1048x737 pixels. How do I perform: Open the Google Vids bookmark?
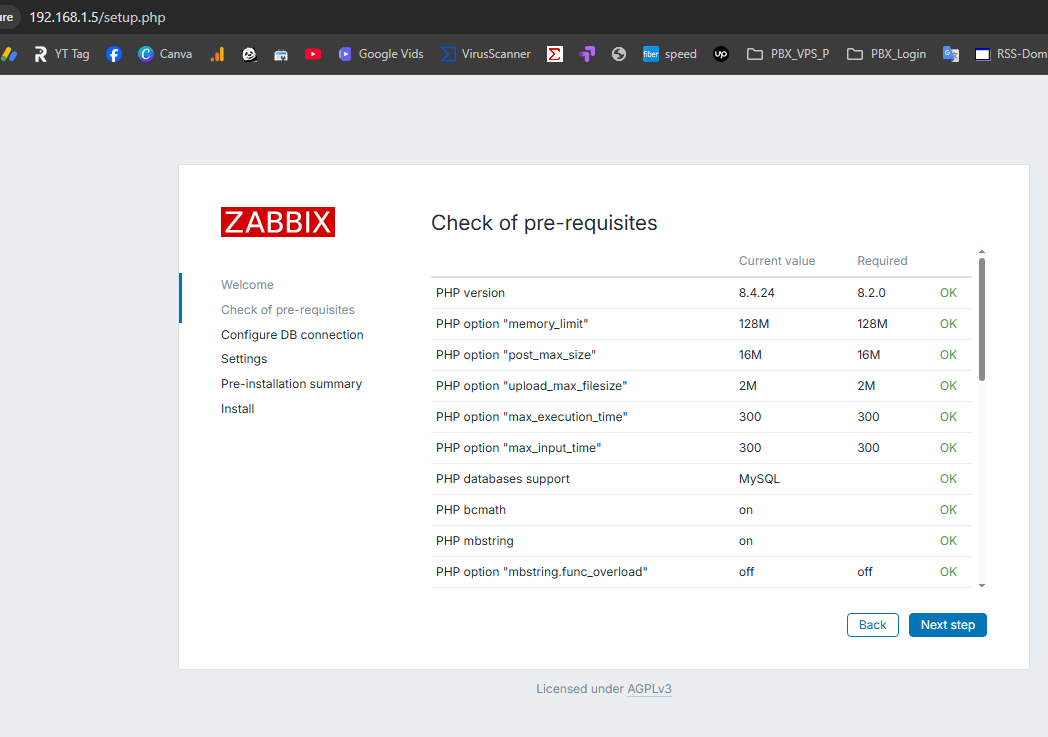coord(381,54)
